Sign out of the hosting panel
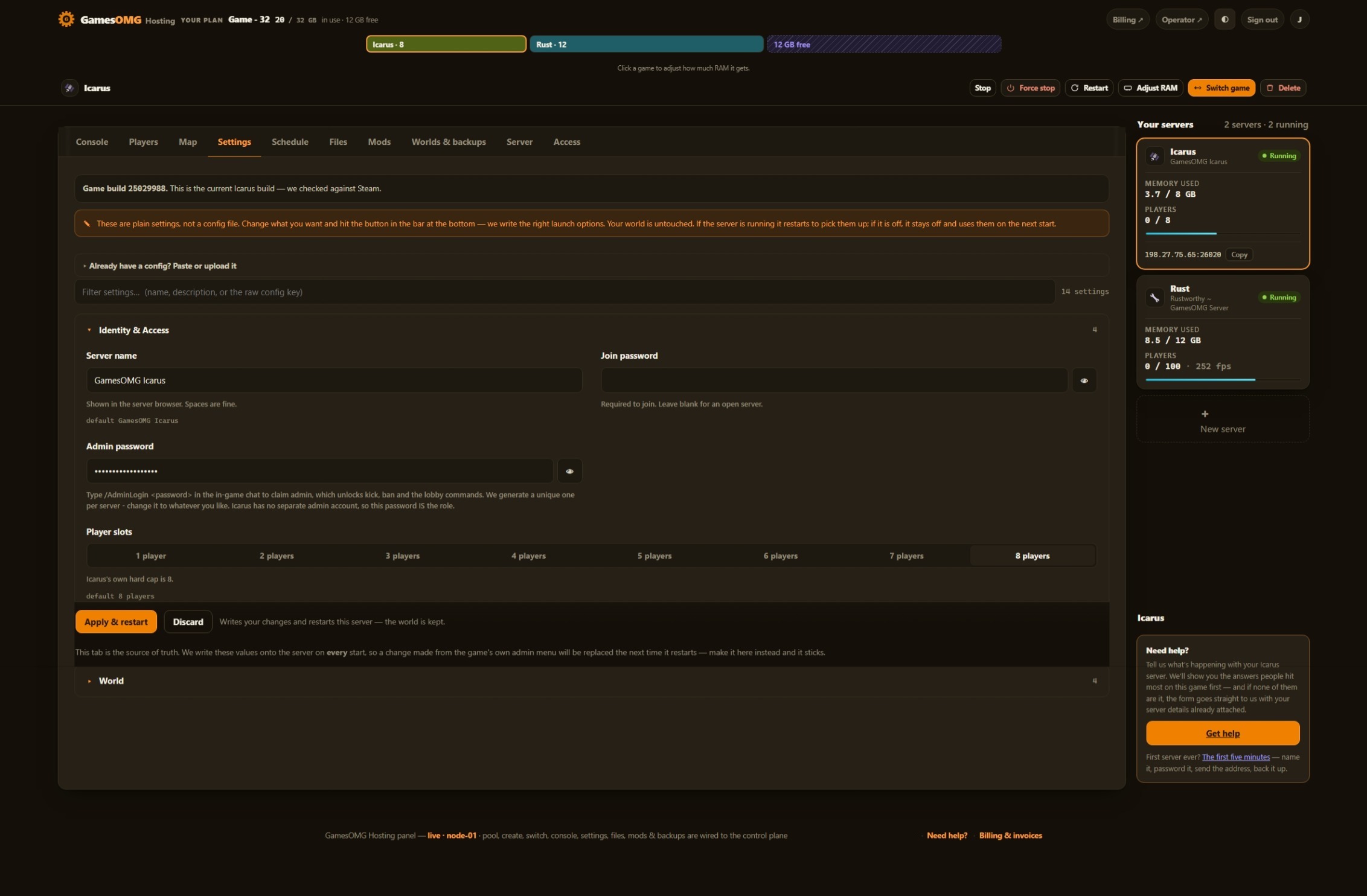This screenshot has height=896, width=1367. click(1262, 19)
